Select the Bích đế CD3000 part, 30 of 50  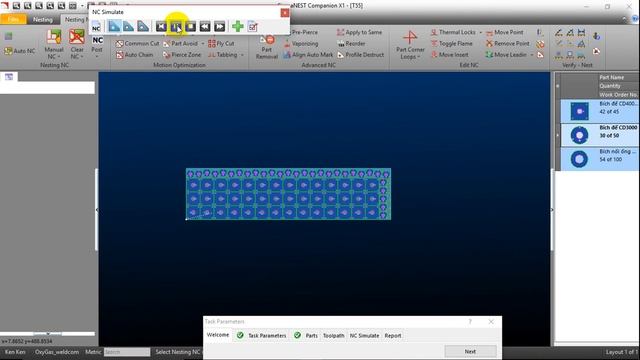(599, 135)
